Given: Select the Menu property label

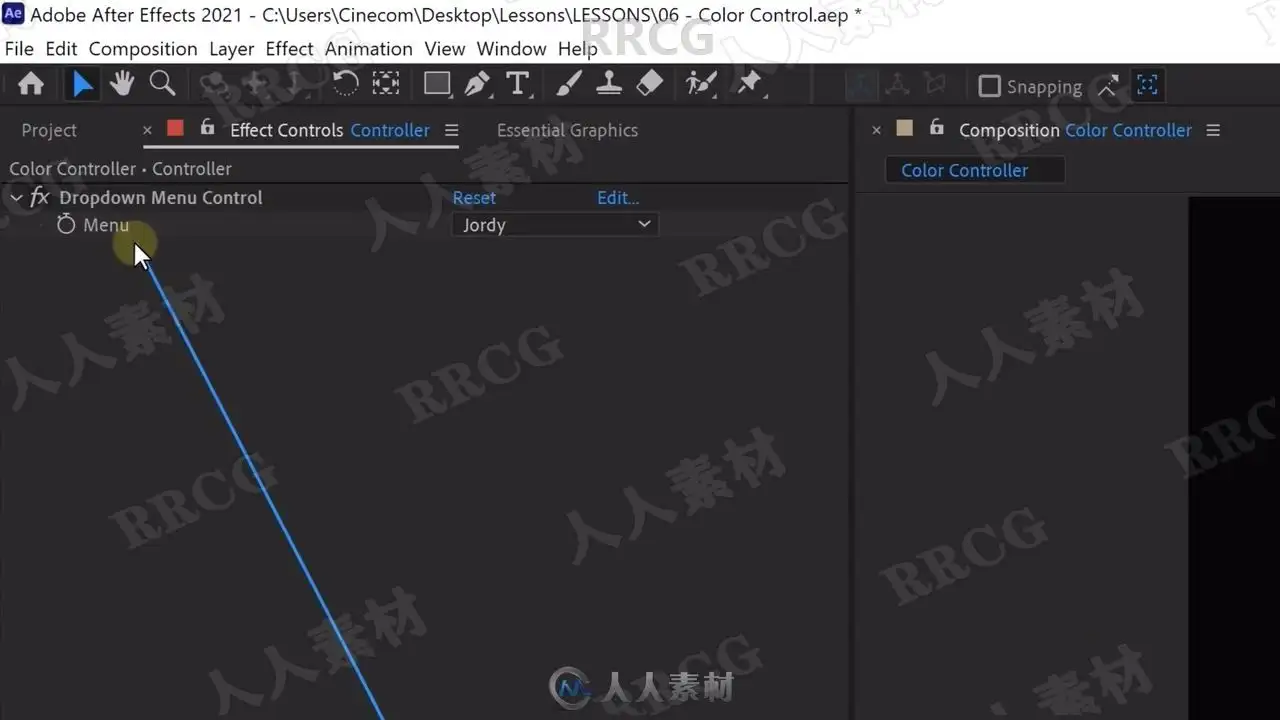Looking at the screenshot, I should point(106,225).
